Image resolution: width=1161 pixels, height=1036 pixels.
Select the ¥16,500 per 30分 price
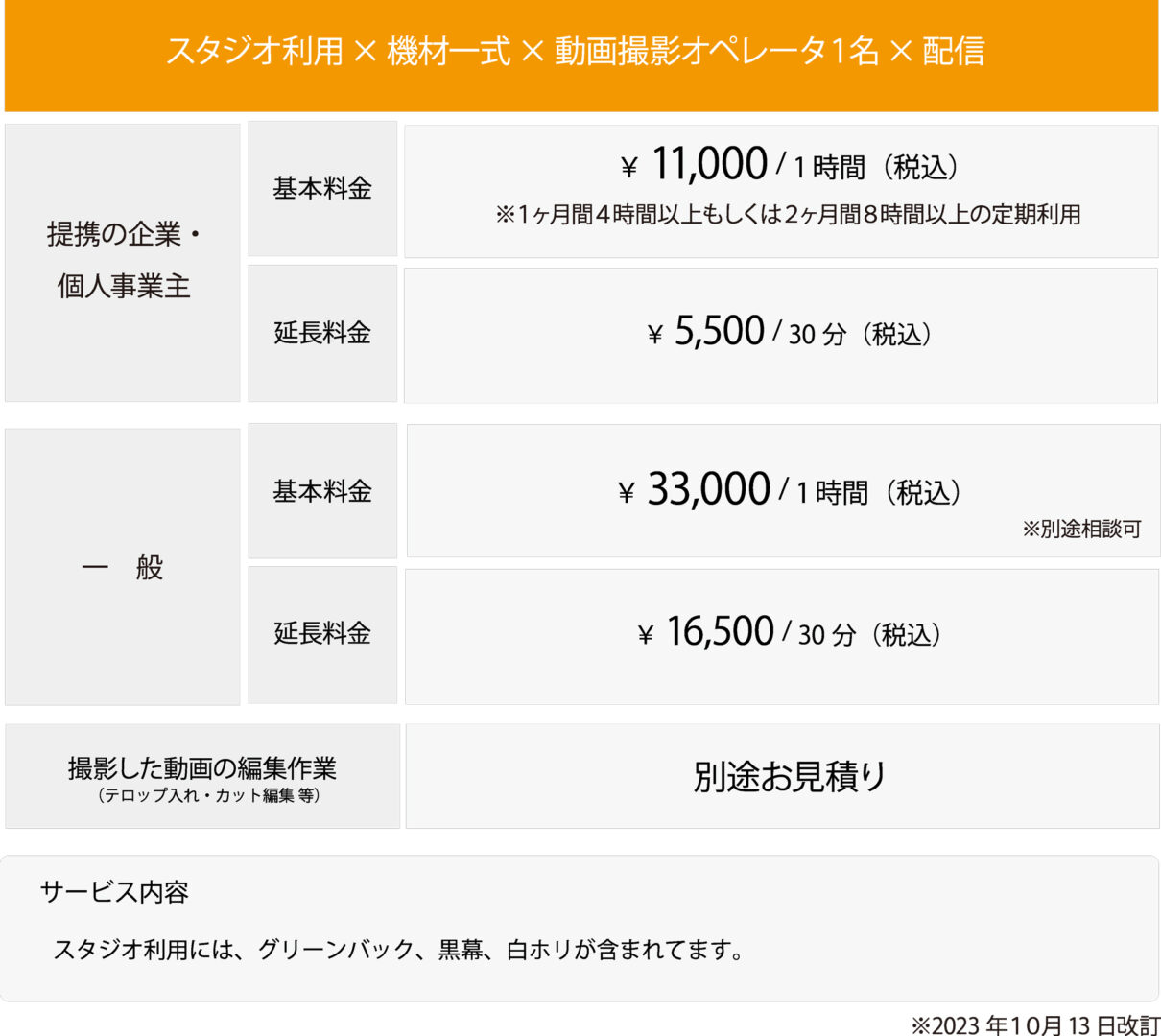pyautogui.click(x=789, y=633)
